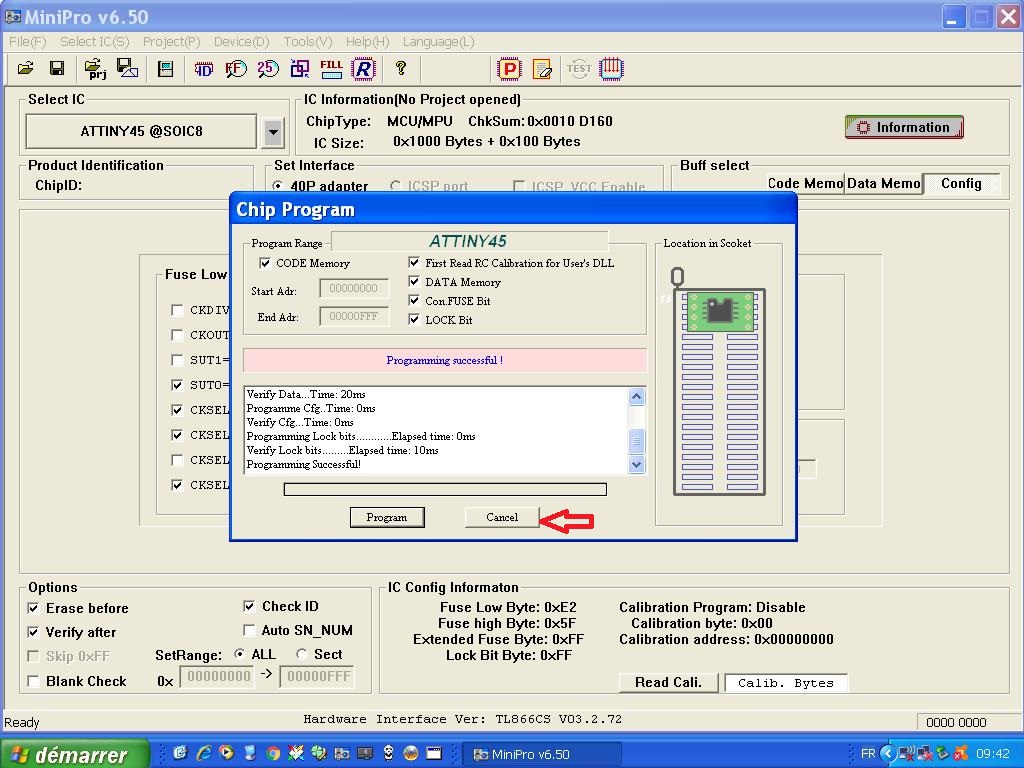Select the 40P adapter radio button
1024x768 pixels.
(x=278, y=186)
